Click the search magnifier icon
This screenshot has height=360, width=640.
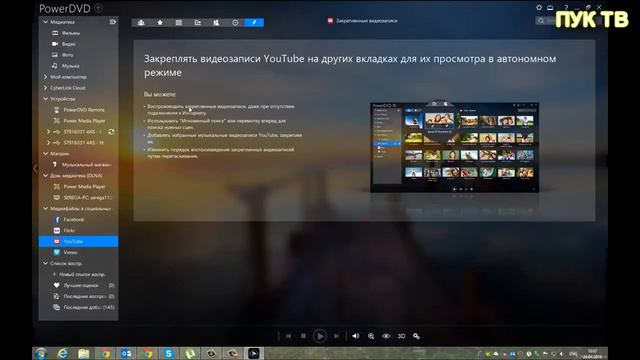(x=541, y=20)
